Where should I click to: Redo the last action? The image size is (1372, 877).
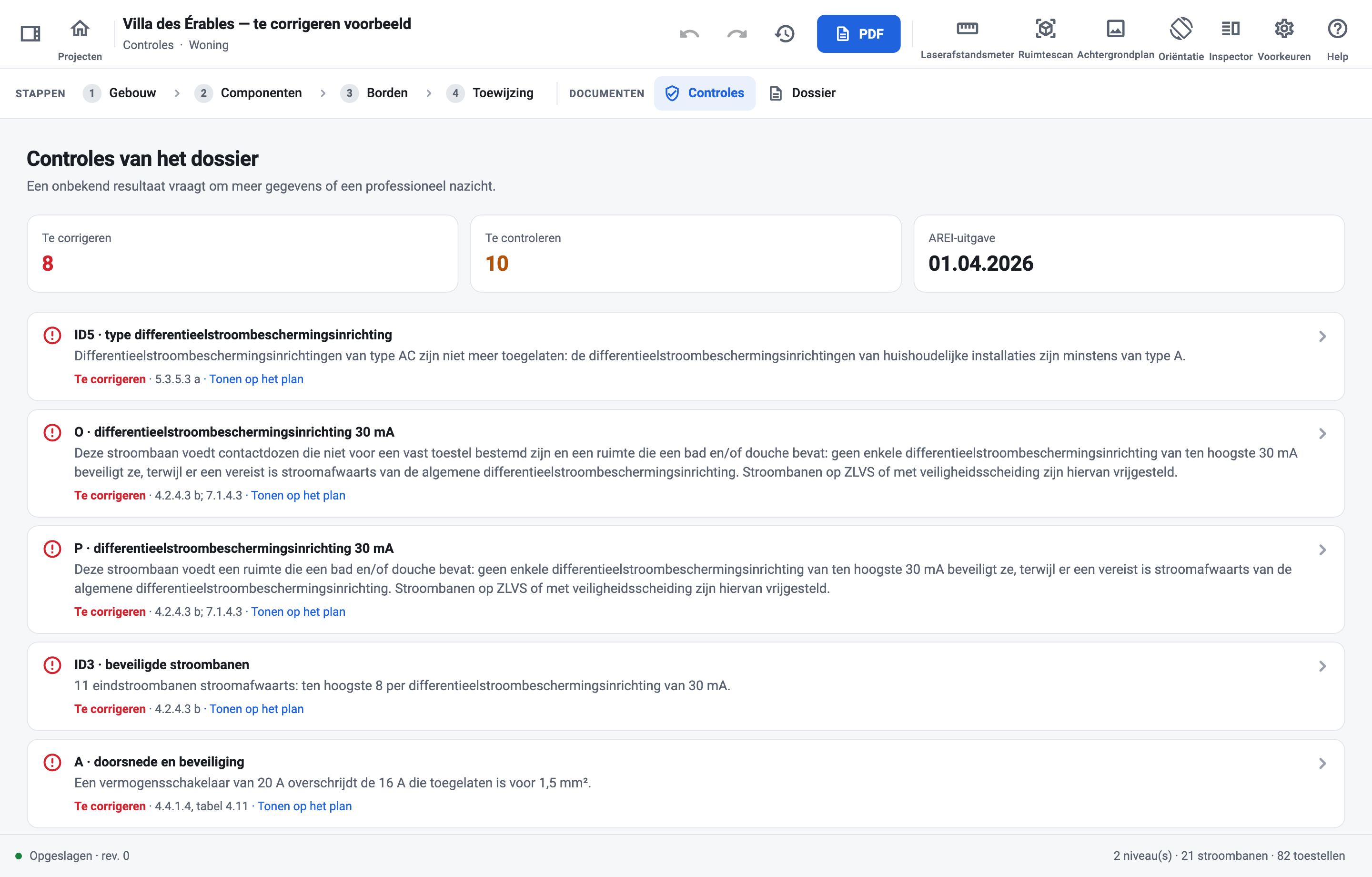tap(736, 34)
